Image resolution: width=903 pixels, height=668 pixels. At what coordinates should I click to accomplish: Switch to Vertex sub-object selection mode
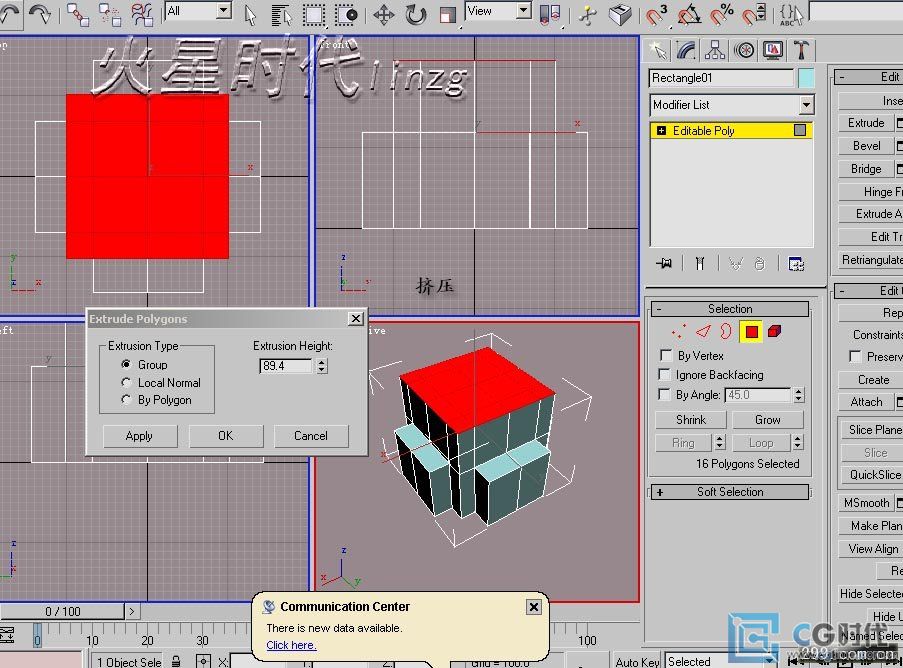[x=680, y=331]
